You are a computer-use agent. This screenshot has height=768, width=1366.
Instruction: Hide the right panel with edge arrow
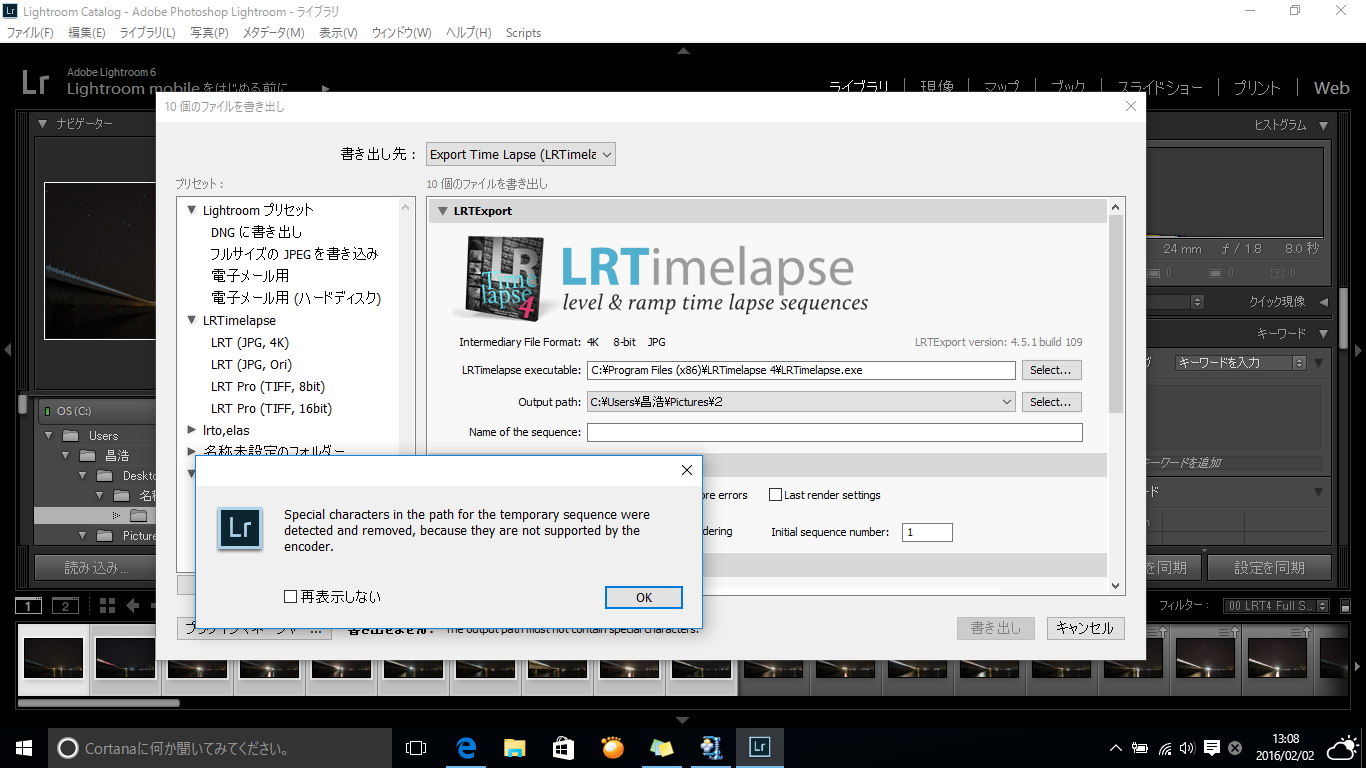(1358, 350)
